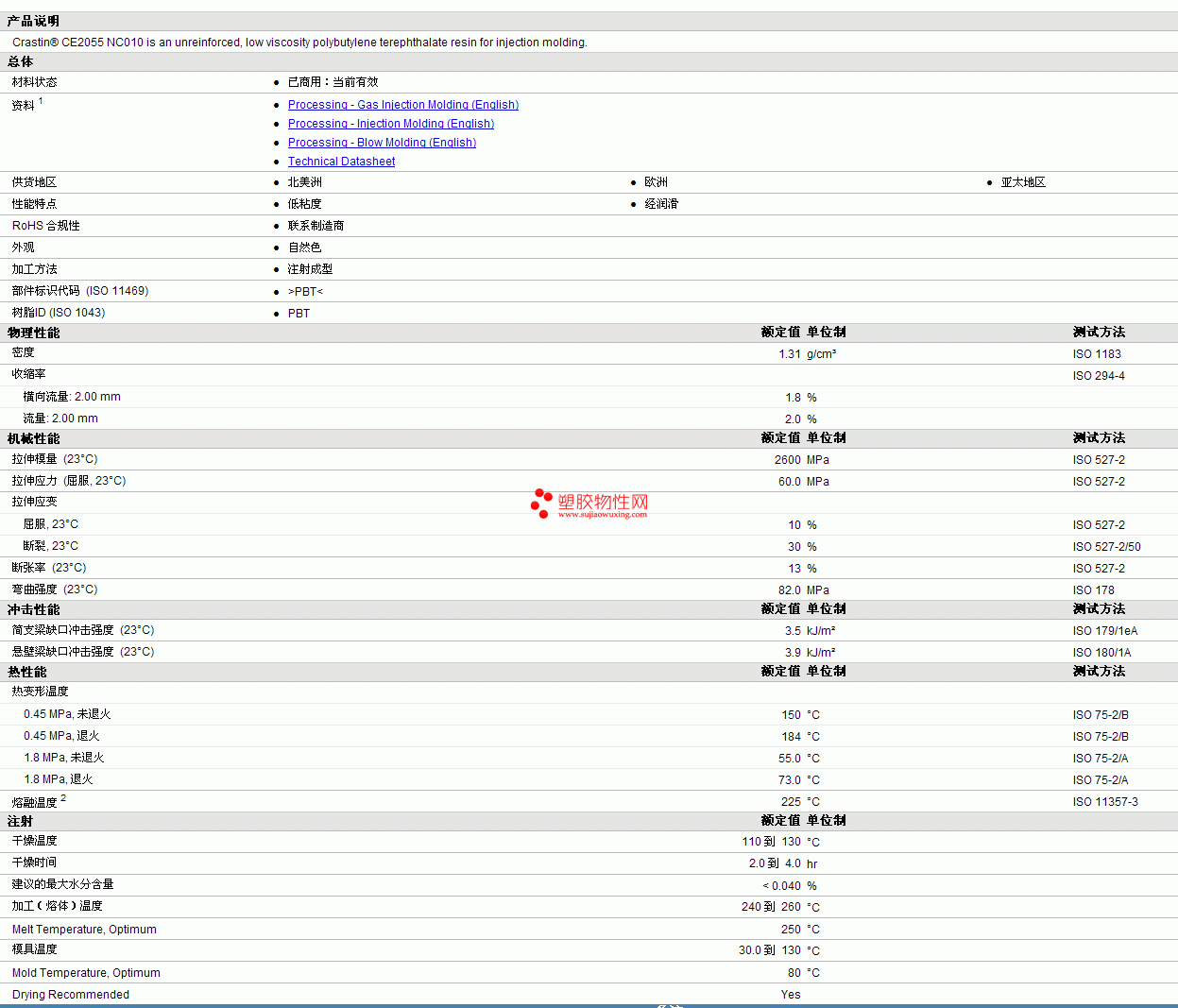Click the 1.8 MPa, 退火 label
The width and height of the screenshot is (1178, 1008).
coord(58,779)
